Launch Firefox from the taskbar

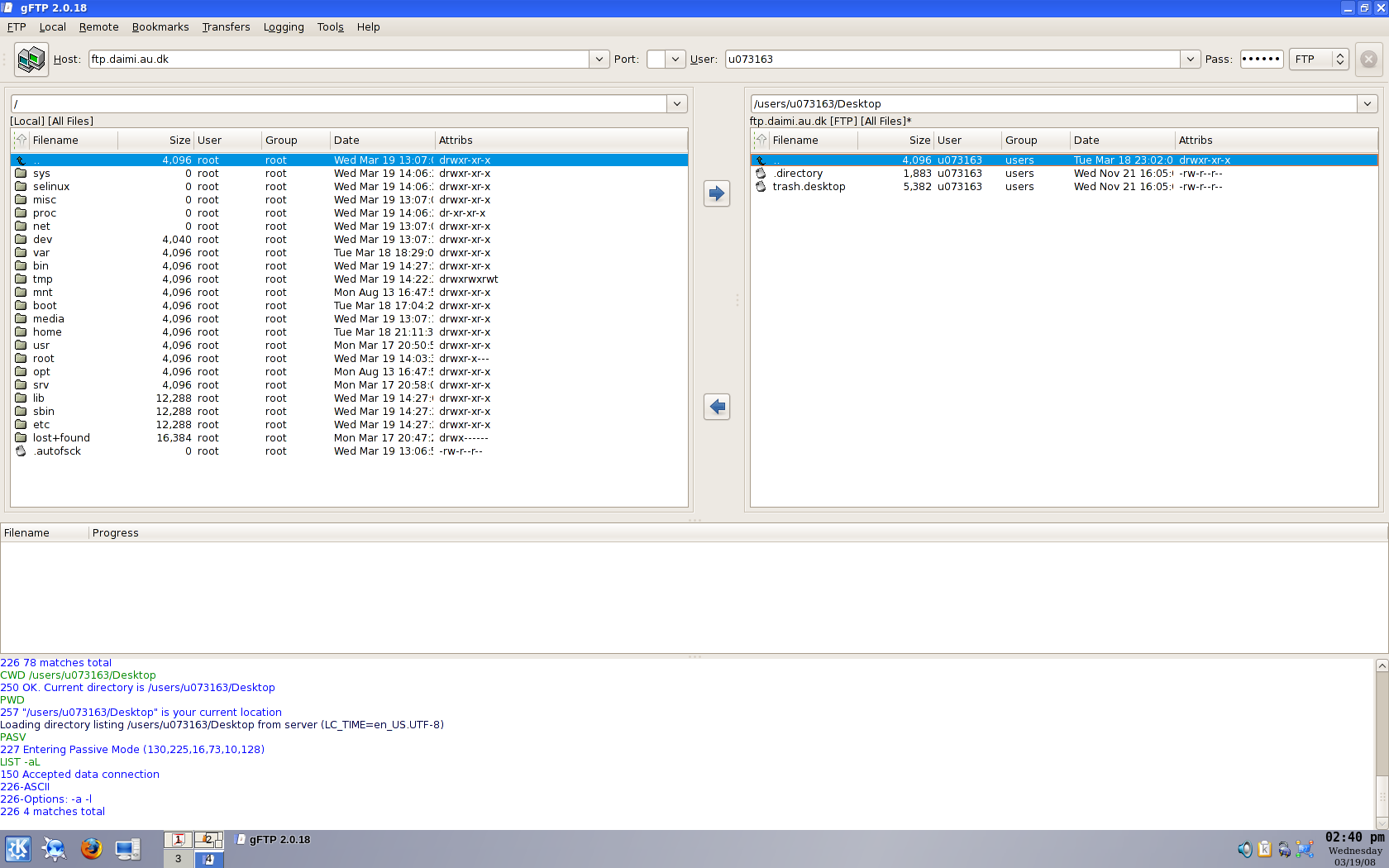pos(92,849)
